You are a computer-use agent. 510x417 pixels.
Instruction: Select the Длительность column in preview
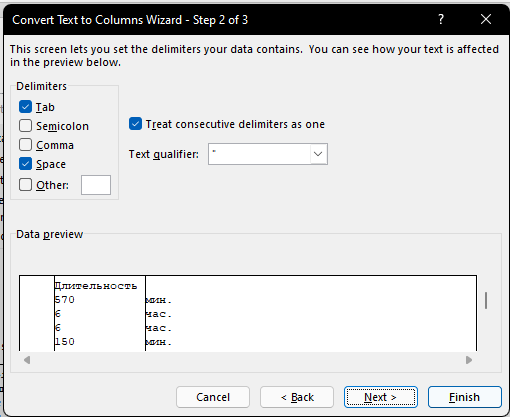click(x=100, y=313)
